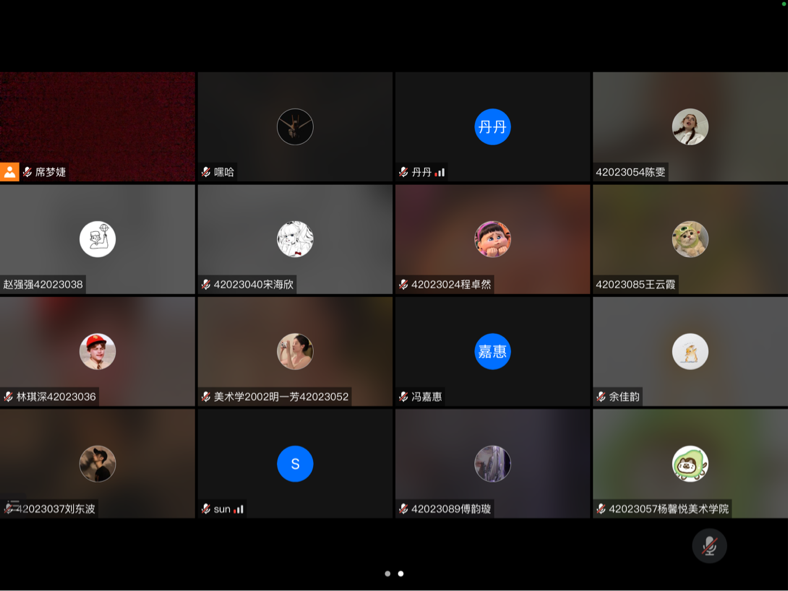The height and width of the screenshot is (591, 788).
Task: Select the name label 42023024程卓然
Action: coord(451,284)
